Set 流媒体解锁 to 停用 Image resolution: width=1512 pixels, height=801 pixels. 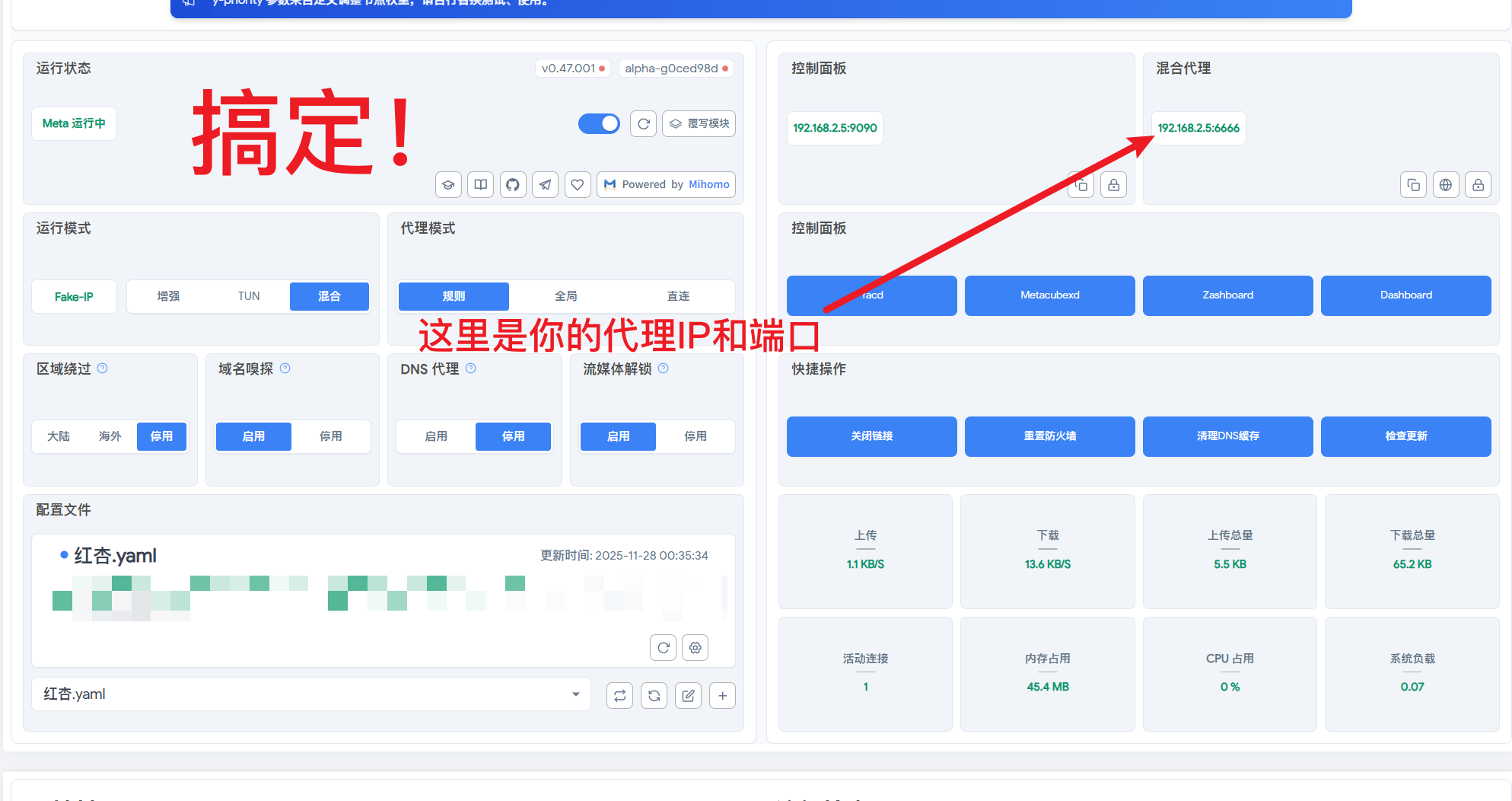pos(696,436)
